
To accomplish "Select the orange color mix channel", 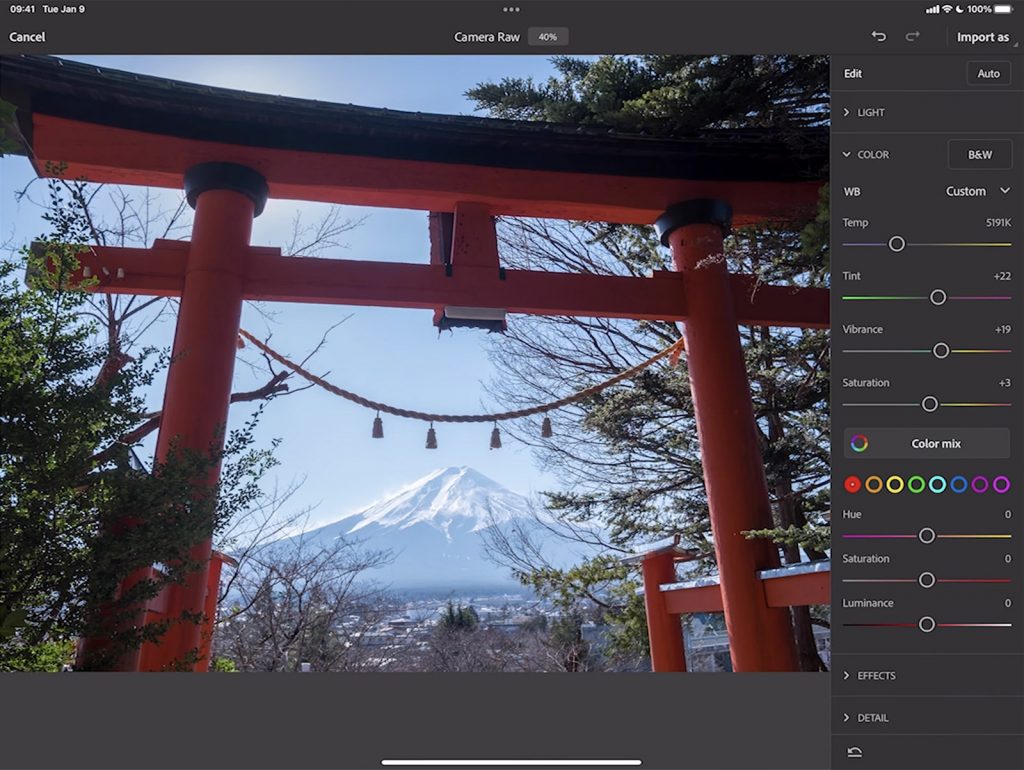I will (874, 484).
